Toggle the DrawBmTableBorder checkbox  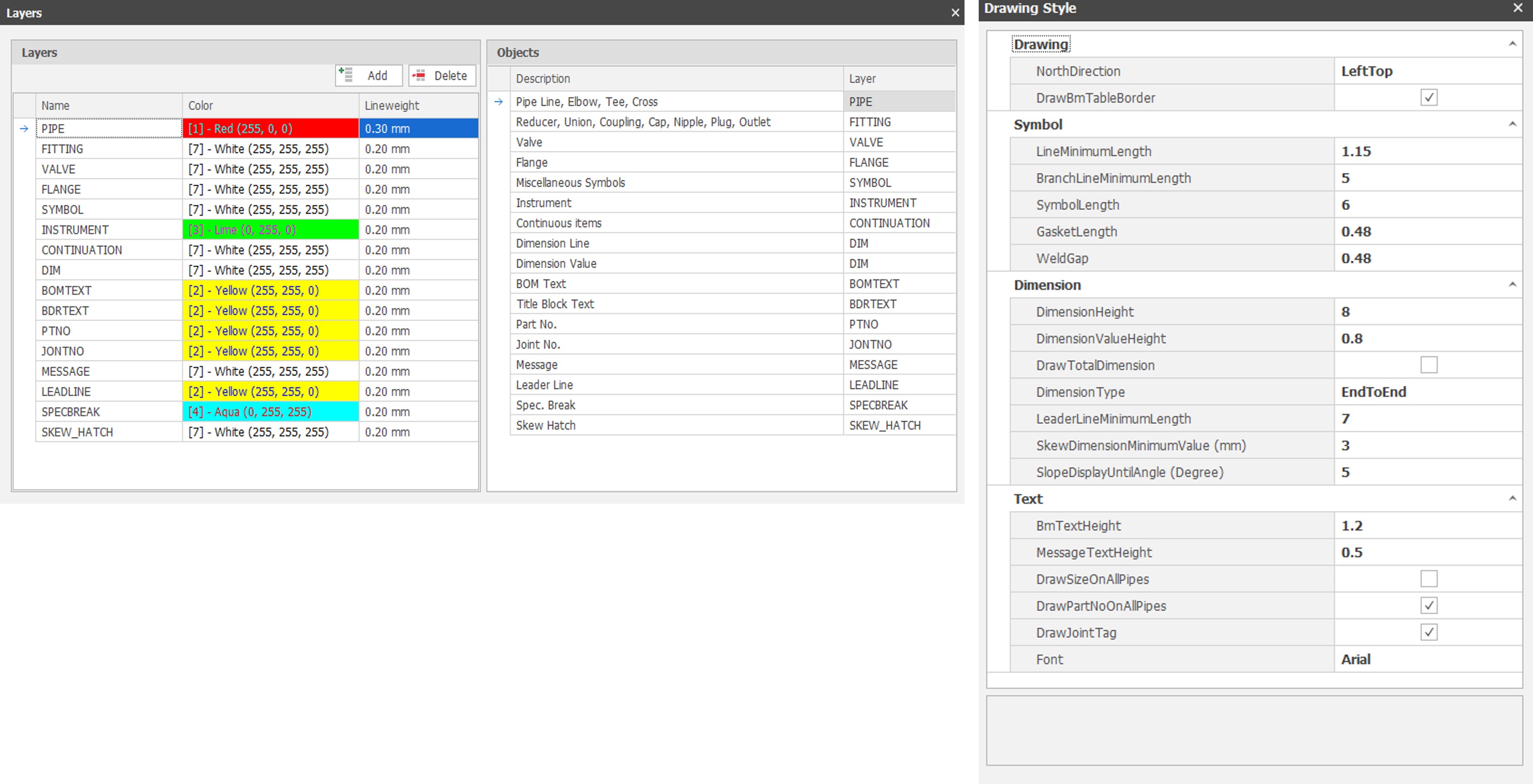click(1428, 97)
